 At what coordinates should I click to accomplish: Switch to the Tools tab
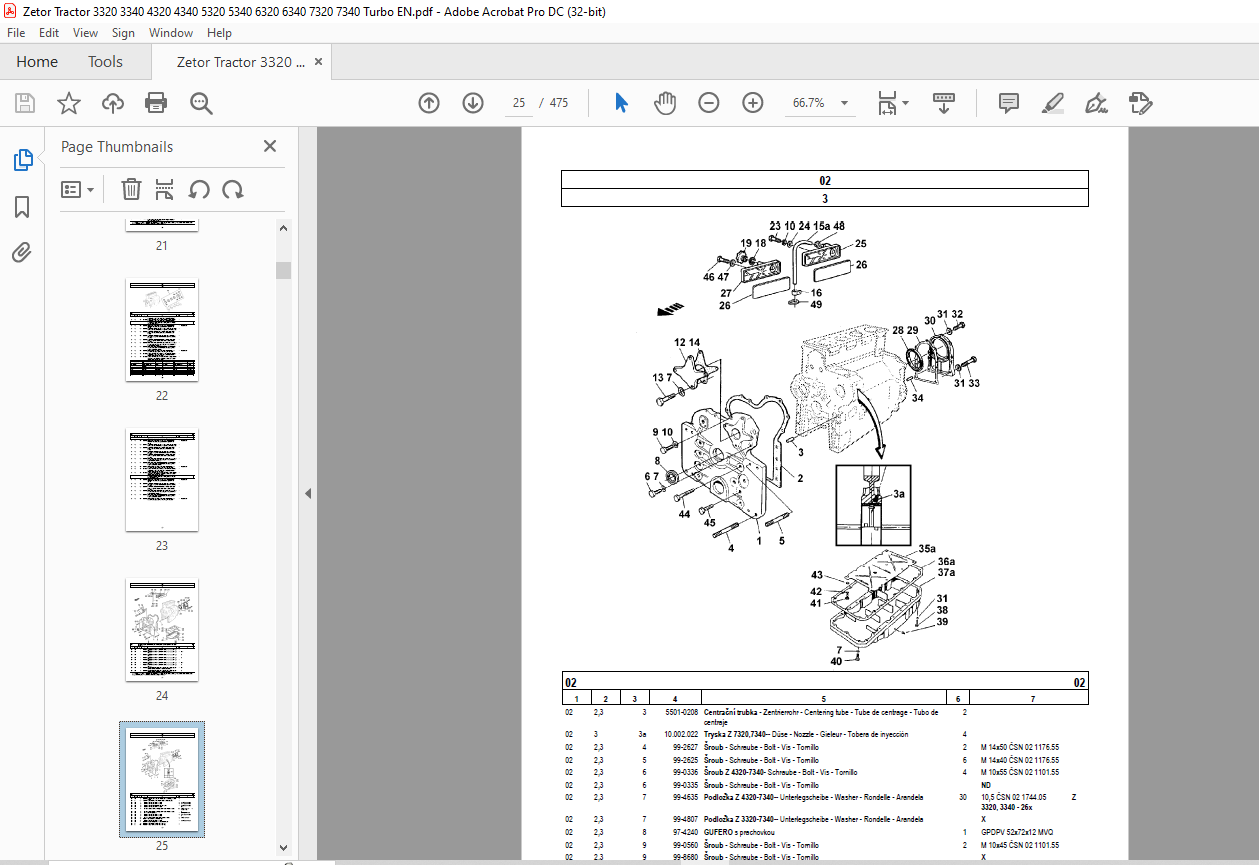coord(105,62)
